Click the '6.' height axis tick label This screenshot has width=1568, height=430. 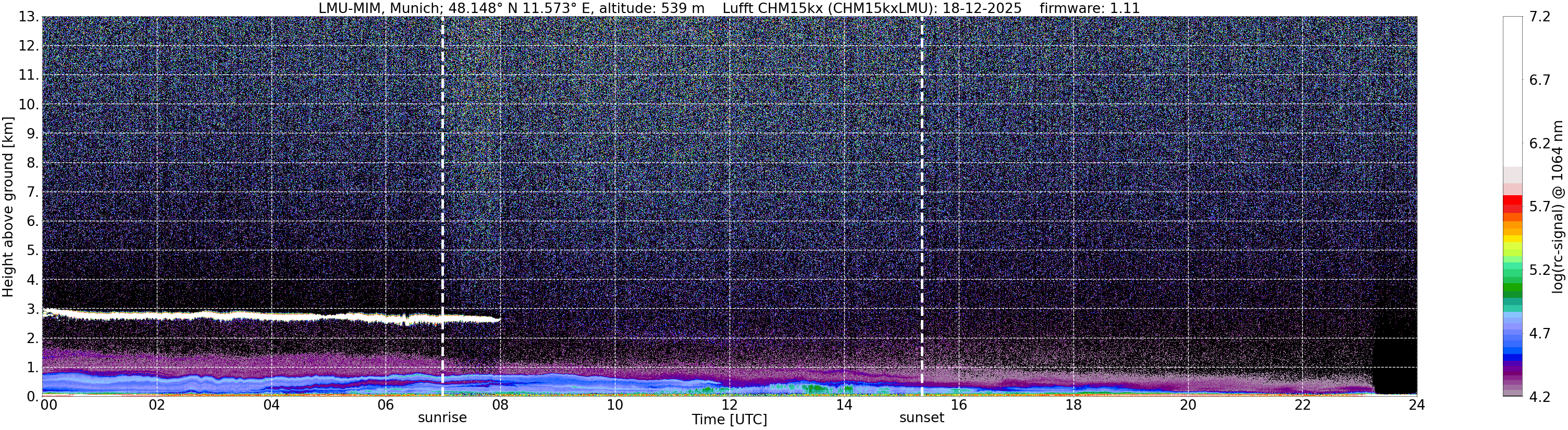[x=33, y=221]
